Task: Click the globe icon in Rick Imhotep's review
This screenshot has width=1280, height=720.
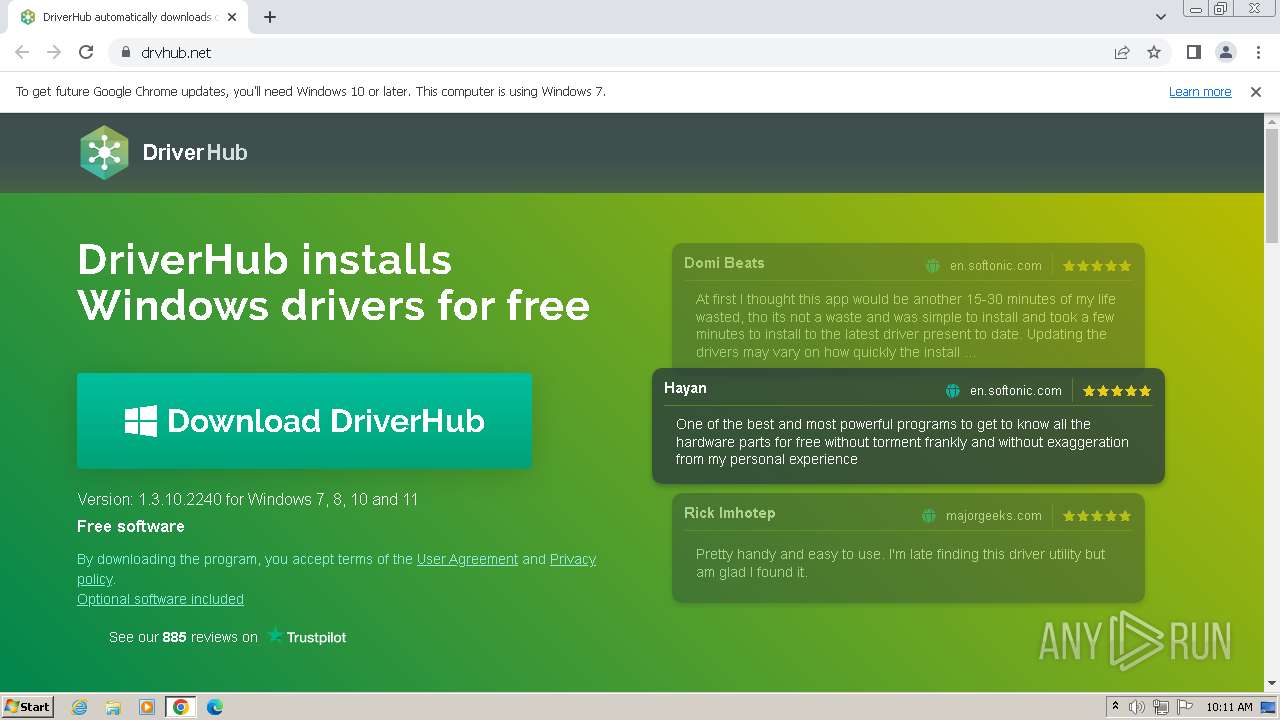Action: tap(929, 516)
